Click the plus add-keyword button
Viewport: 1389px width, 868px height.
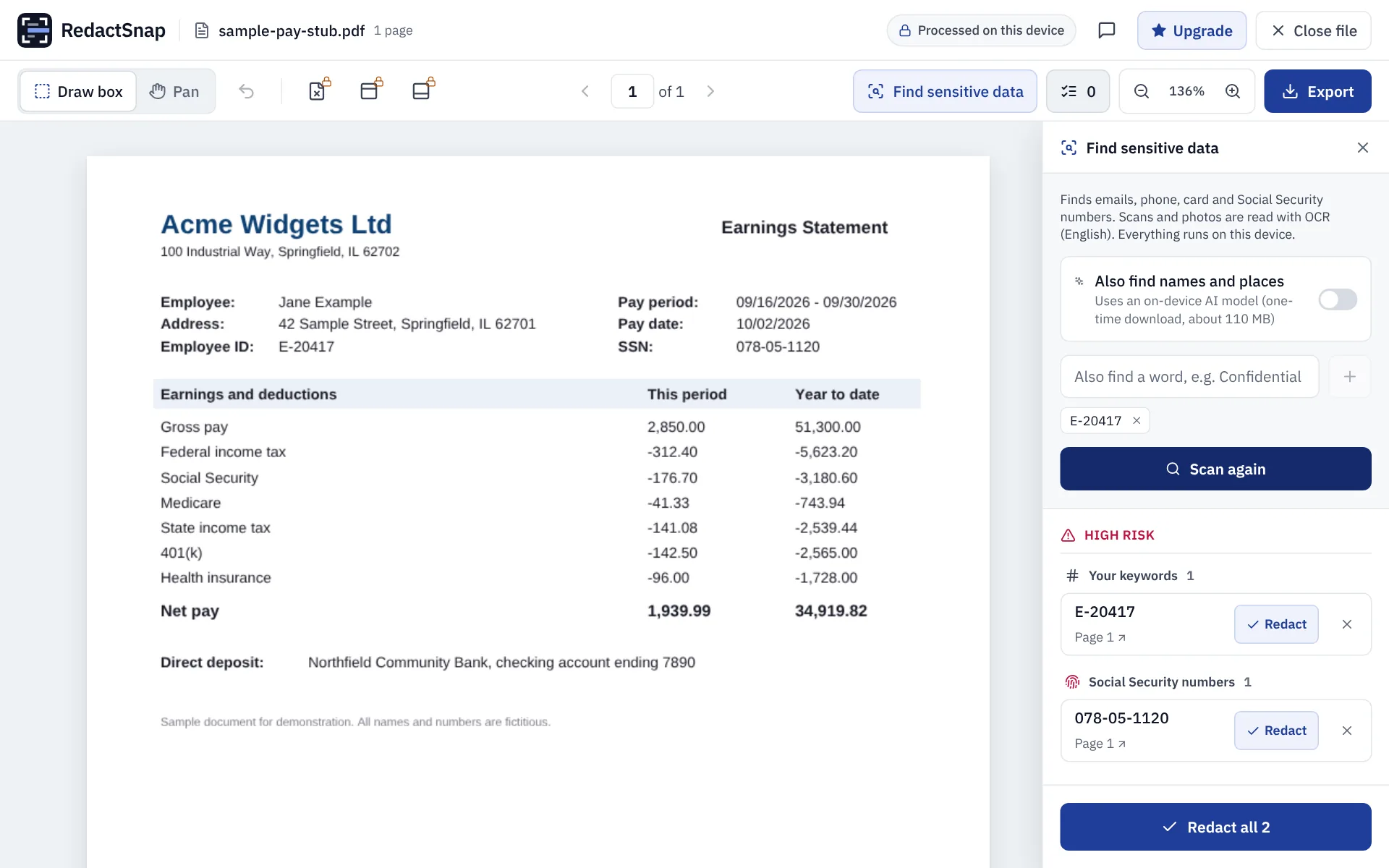[x=1350, y=377]
